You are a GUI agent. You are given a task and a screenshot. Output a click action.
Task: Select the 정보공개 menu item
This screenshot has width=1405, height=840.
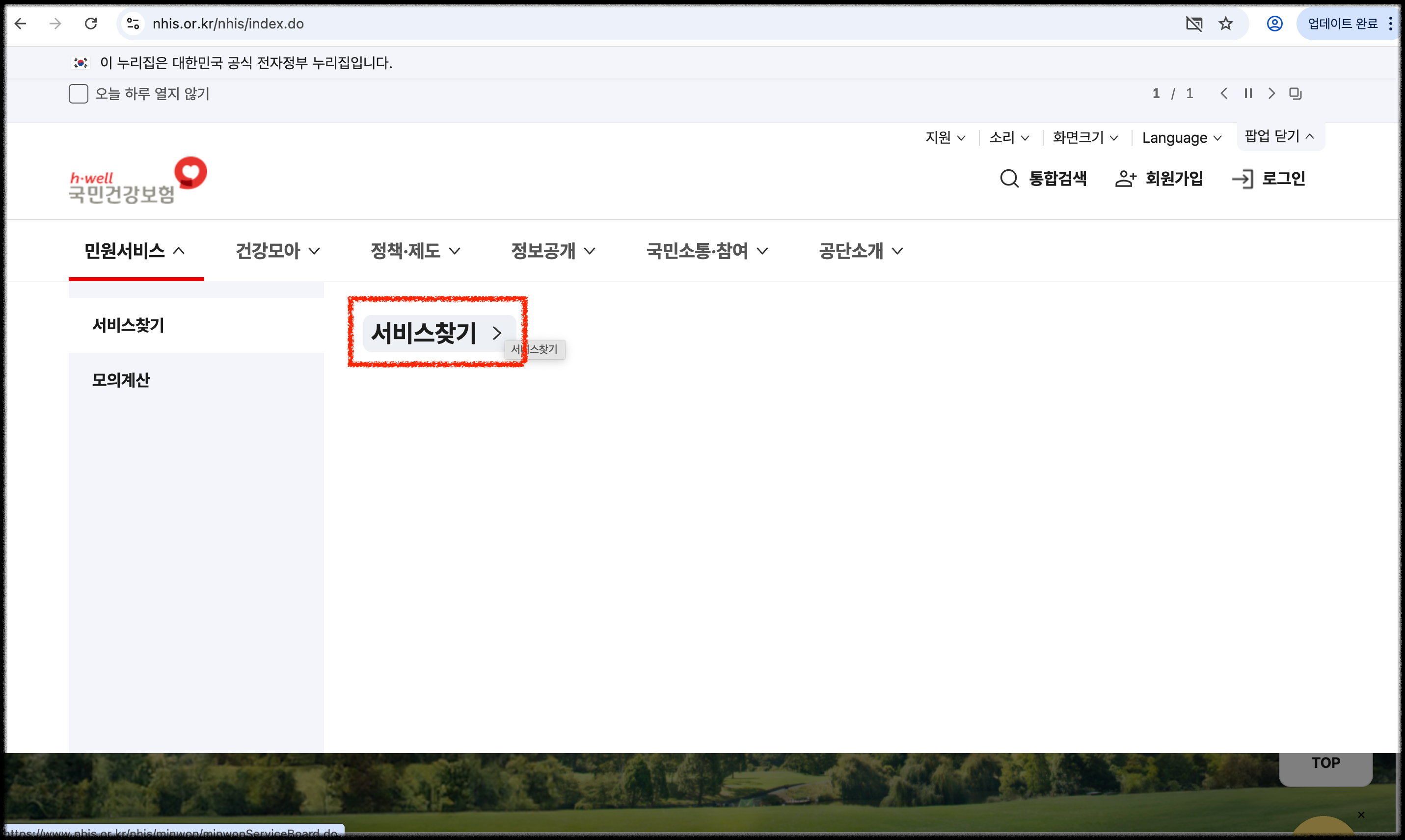click(552, 251)
